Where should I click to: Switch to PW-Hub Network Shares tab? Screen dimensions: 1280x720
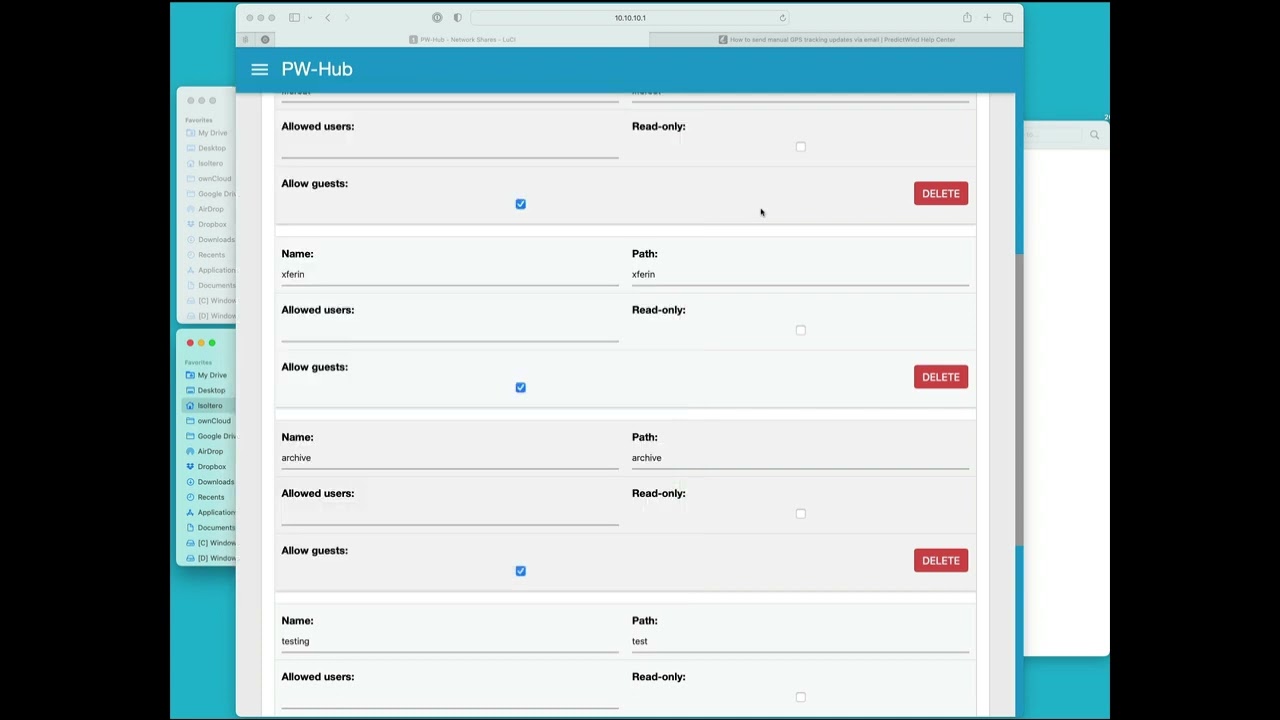point(463,39)
